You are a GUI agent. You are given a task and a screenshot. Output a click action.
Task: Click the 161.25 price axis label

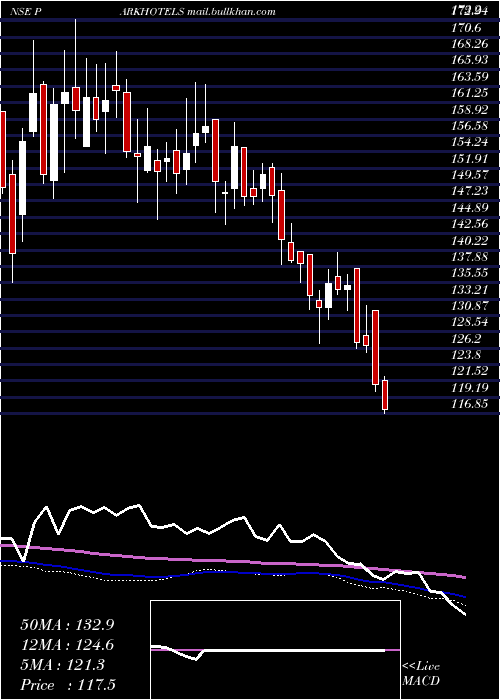[x=471, y=93]
